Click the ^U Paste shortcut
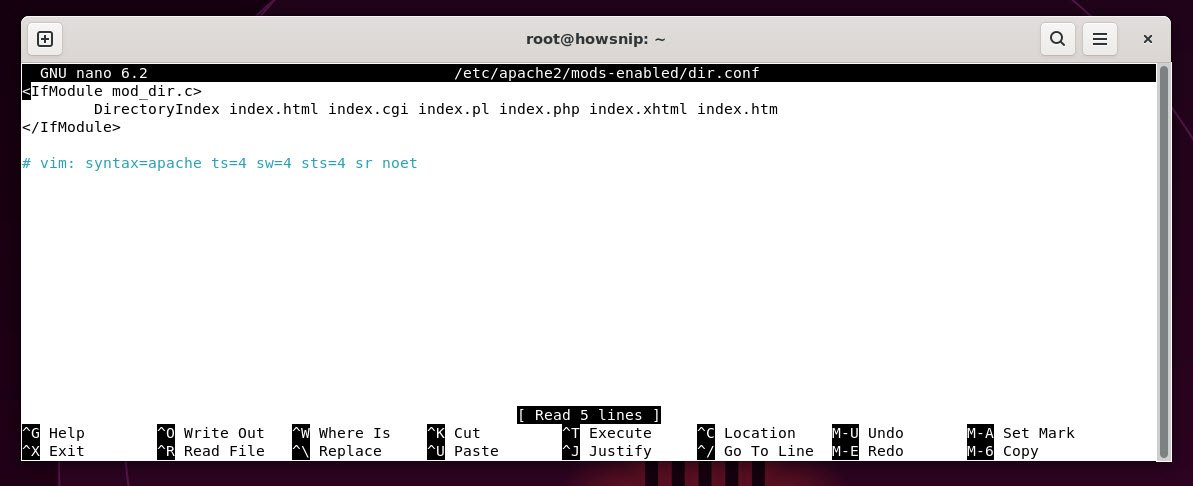 click(x=463, y=451)
